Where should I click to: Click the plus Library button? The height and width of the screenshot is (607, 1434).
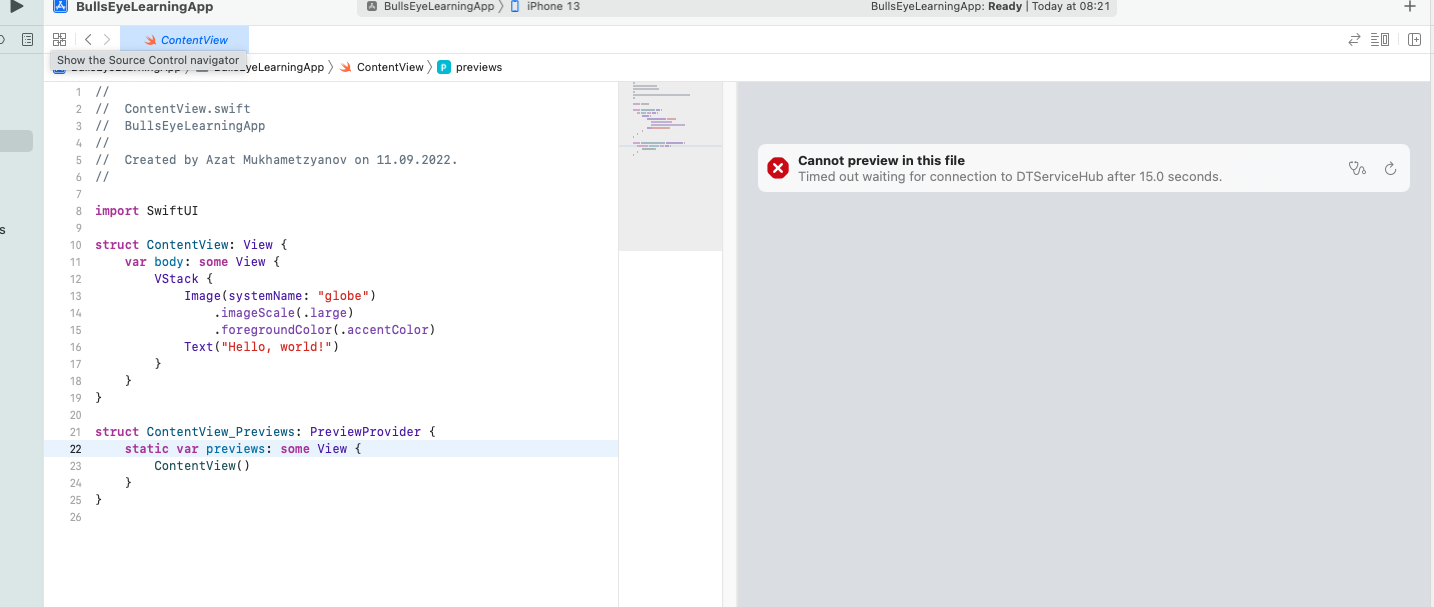(1410, 7)
